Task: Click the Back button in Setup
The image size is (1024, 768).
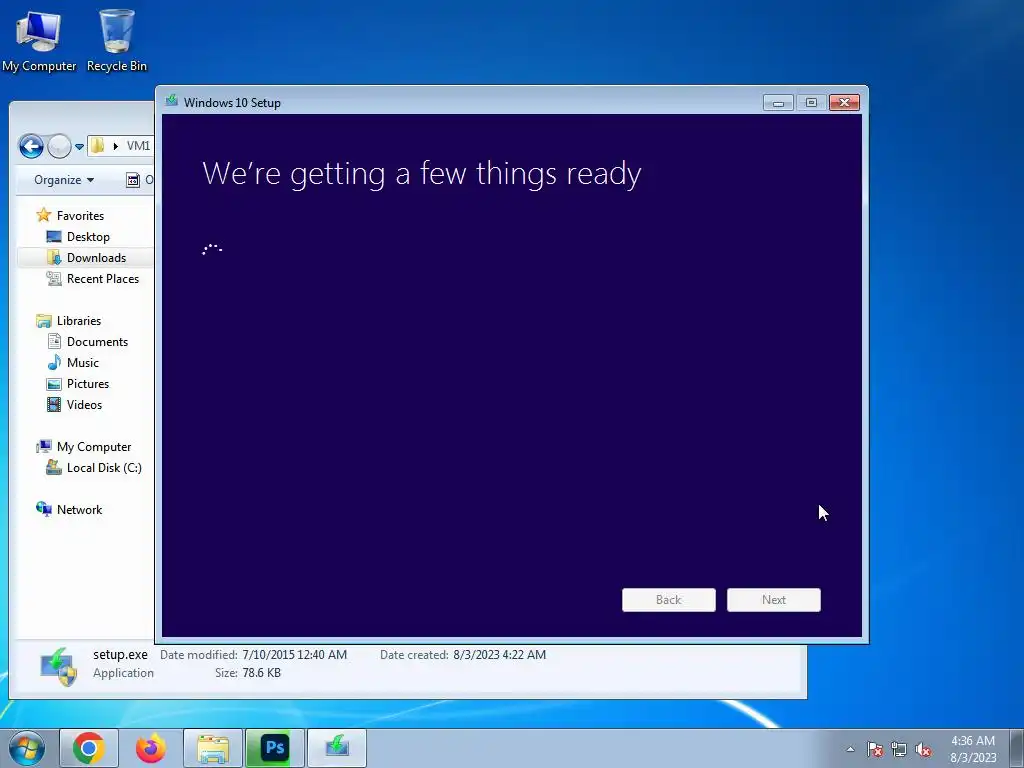Action: 668,600
